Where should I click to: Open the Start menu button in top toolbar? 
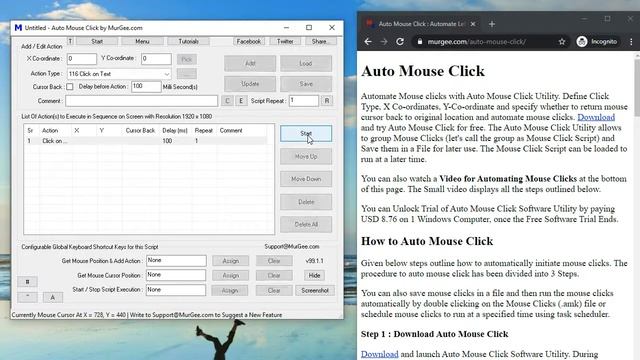click(x=97, y=41)
